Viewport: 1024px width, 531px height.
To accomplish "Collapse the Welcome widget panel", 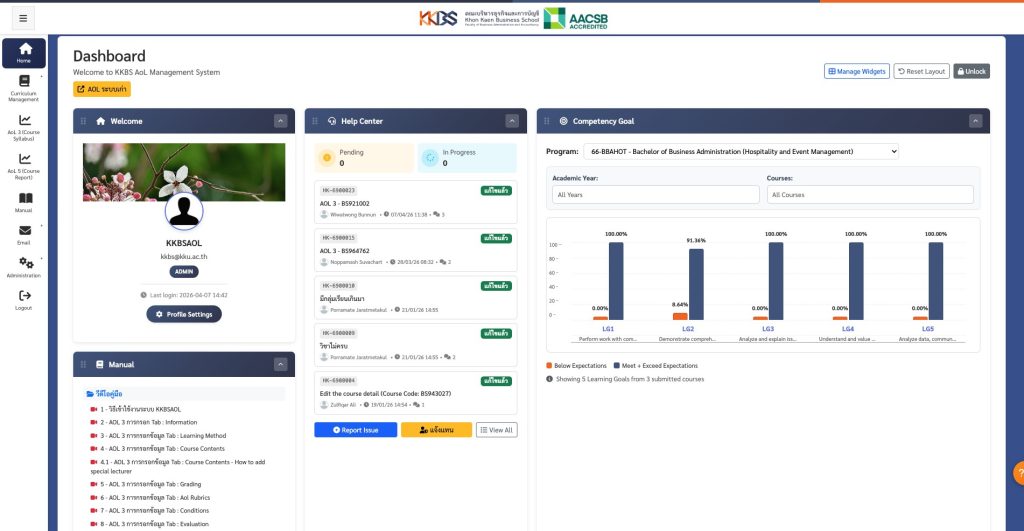I will click(x=281, y=121).
